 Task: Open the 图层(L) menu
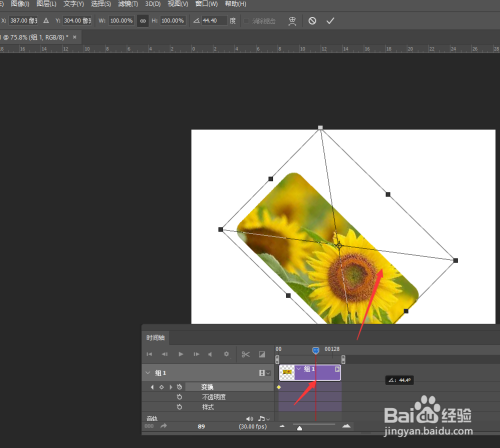[x=46, y=4]
